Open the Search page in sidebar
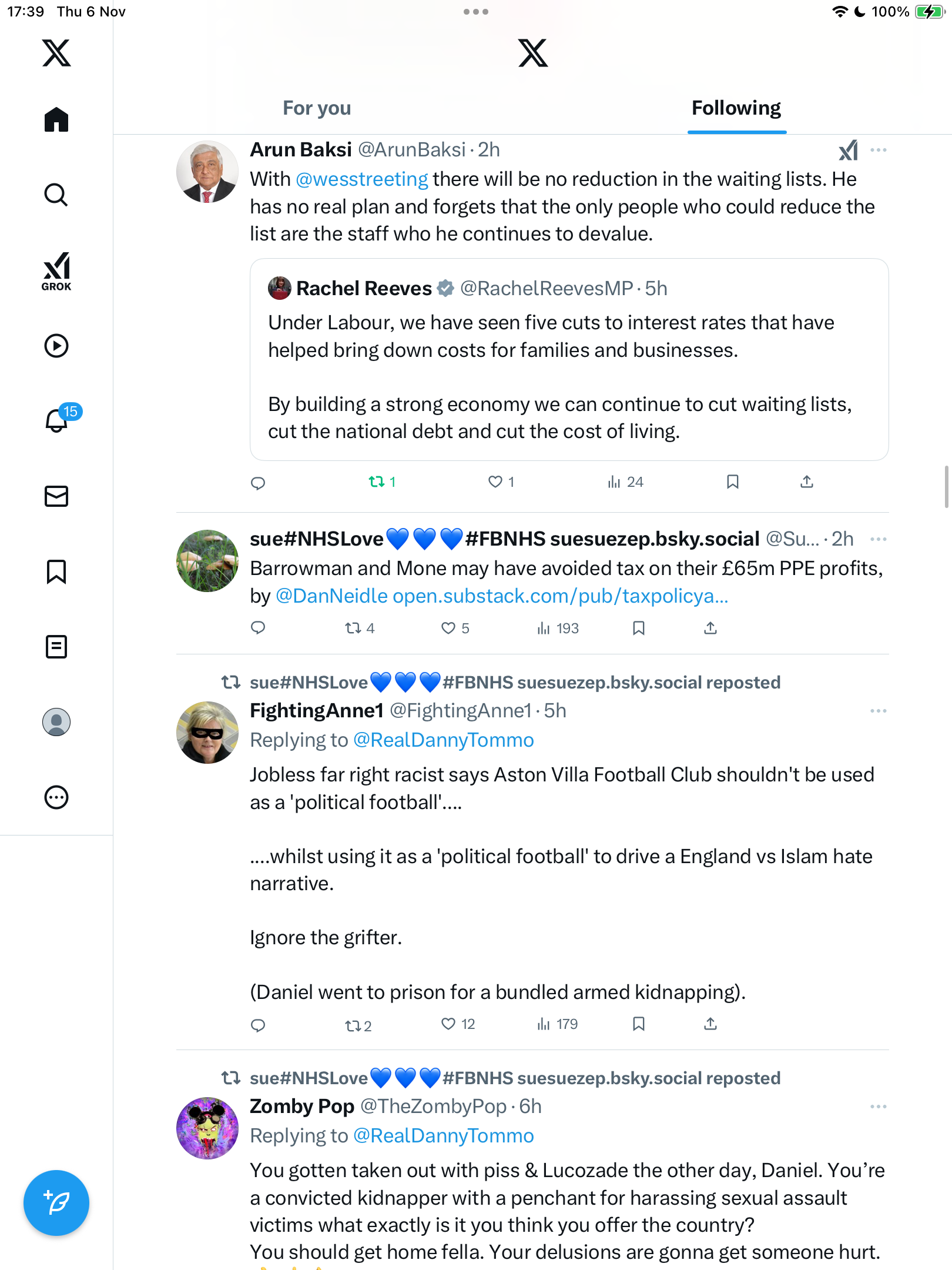 click(x=56, y=195)
